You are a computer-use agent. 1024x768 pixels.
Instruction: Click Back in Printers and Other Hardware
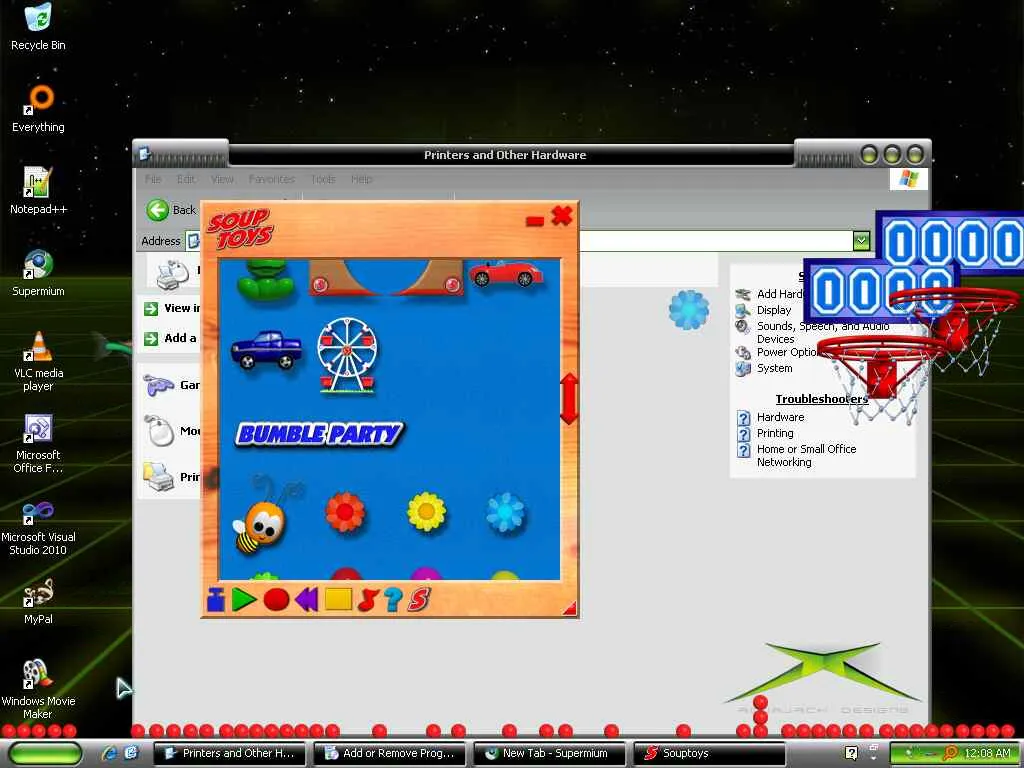171,210
